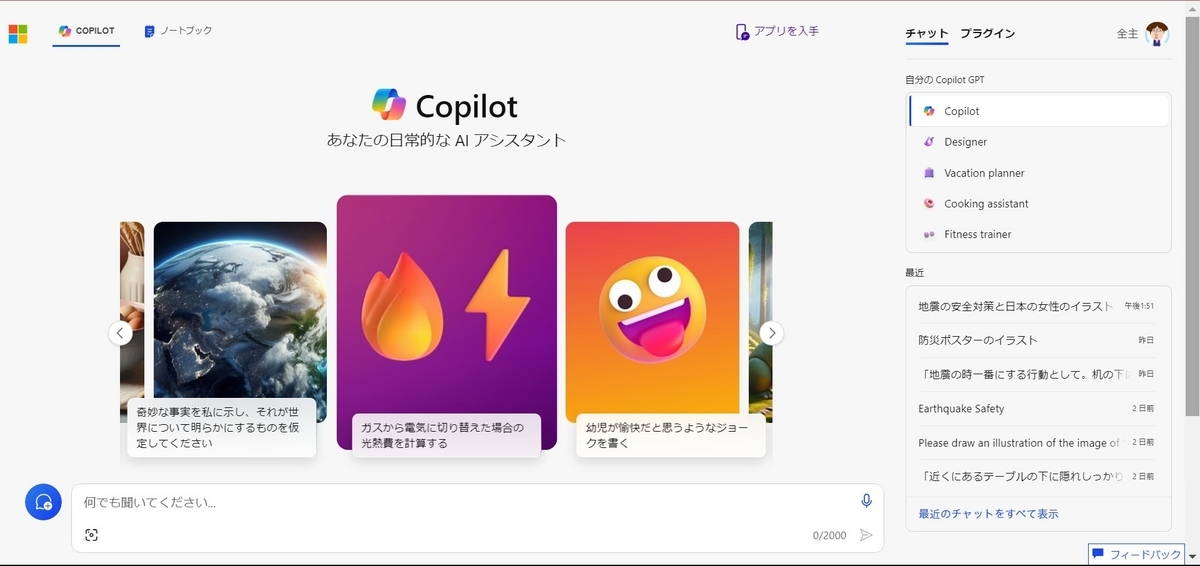Open the Microsoft logo in top-left
The height and width of the screenshot is (566, 1200).
[18, 34]
